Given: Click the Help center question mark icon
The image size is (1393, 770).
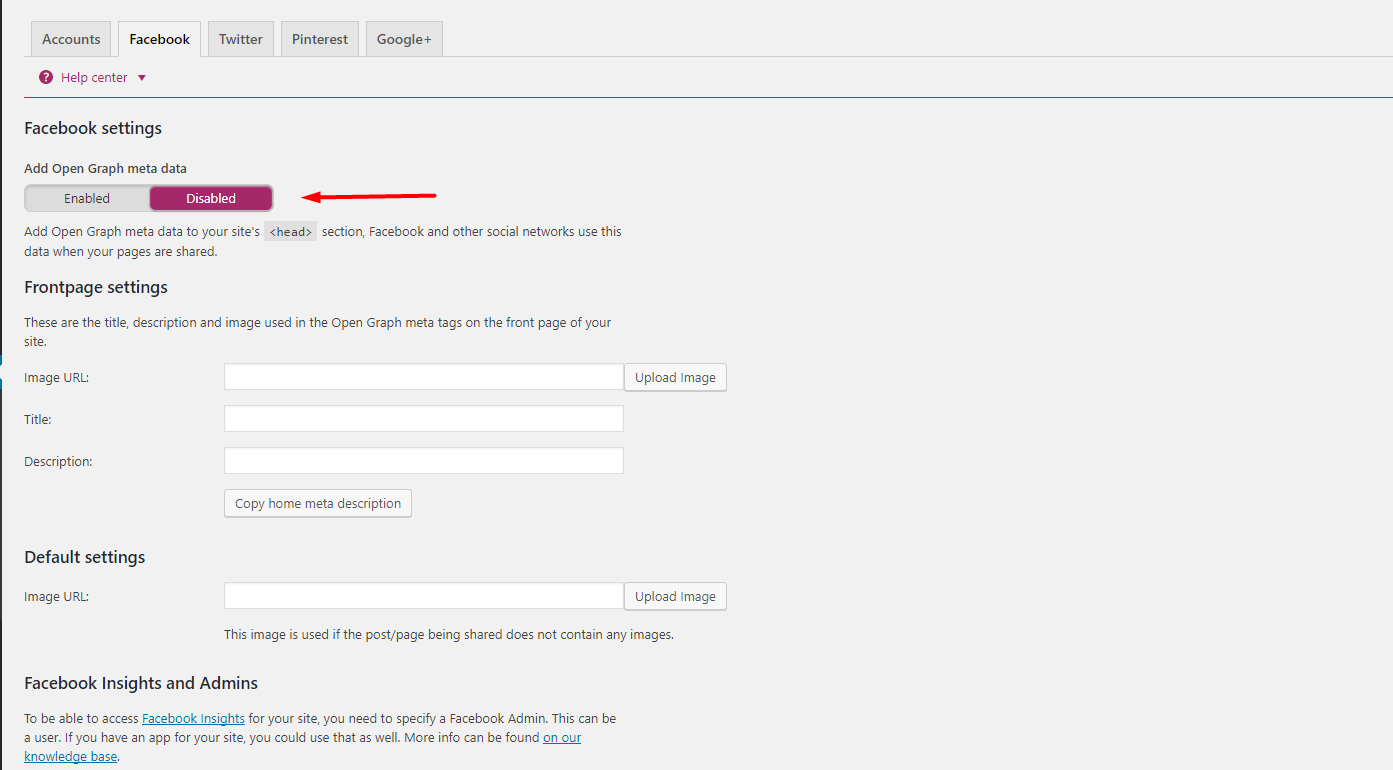Looking at the screenshot, I should [46, 77].
